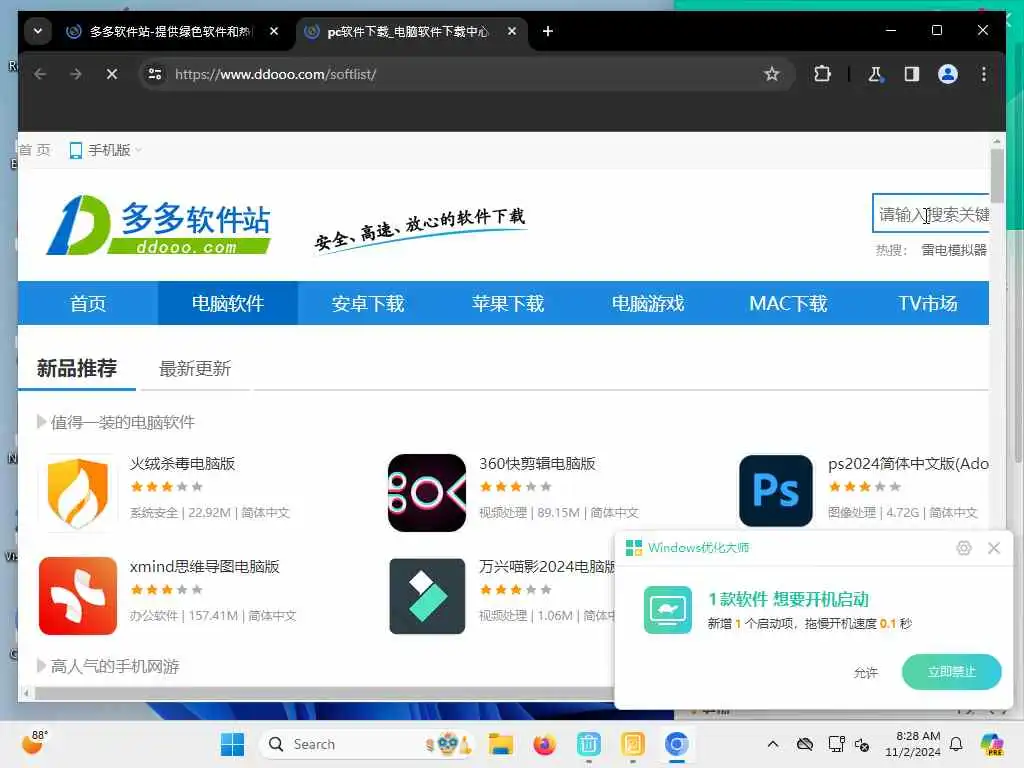The width and height of the screenshot is (1024, 768).
Task: Open ps2024简体中文版 title link
Action: [908, 464]
